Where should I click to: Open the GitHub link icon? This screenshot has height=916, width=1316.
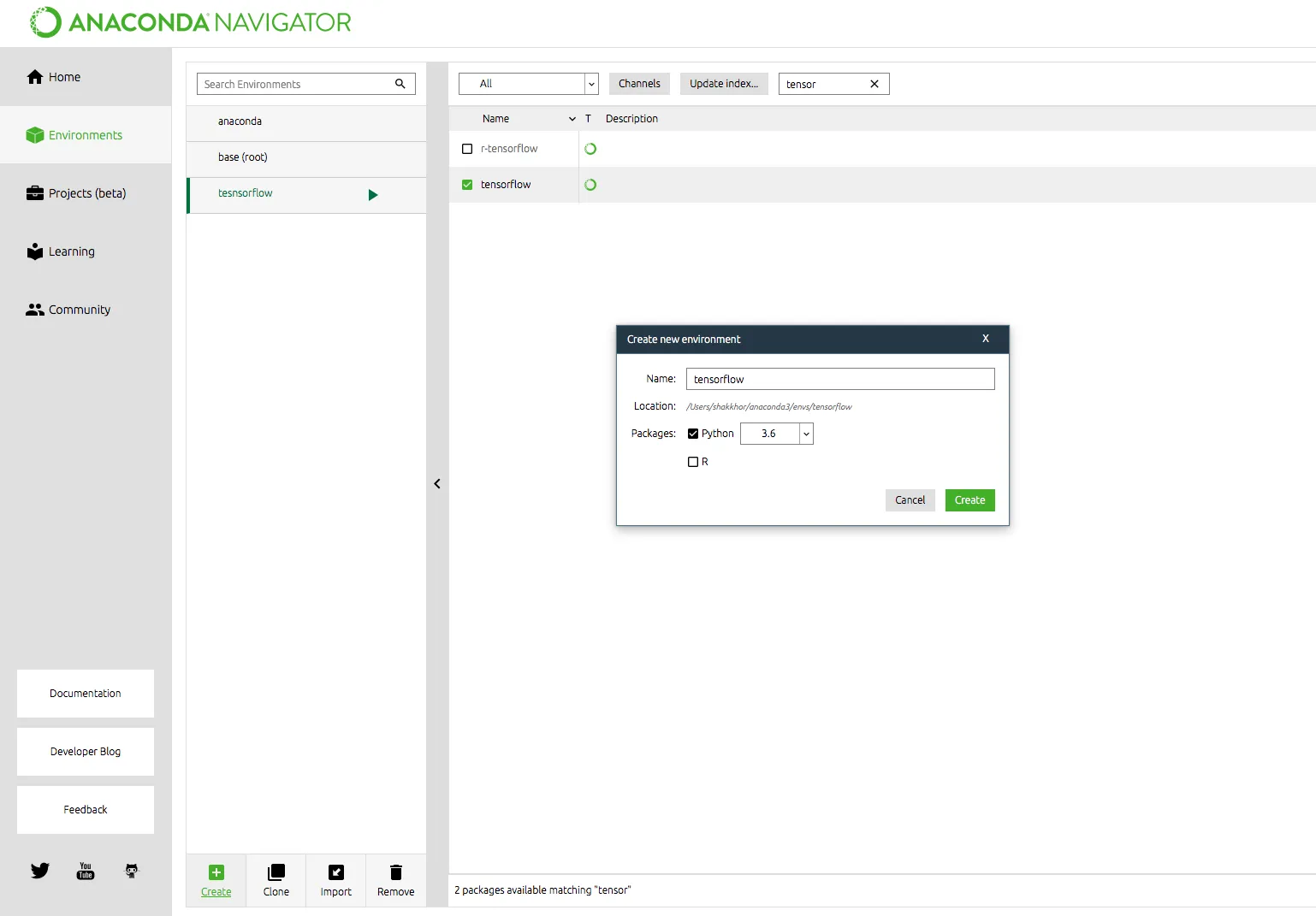click(132, 871)
